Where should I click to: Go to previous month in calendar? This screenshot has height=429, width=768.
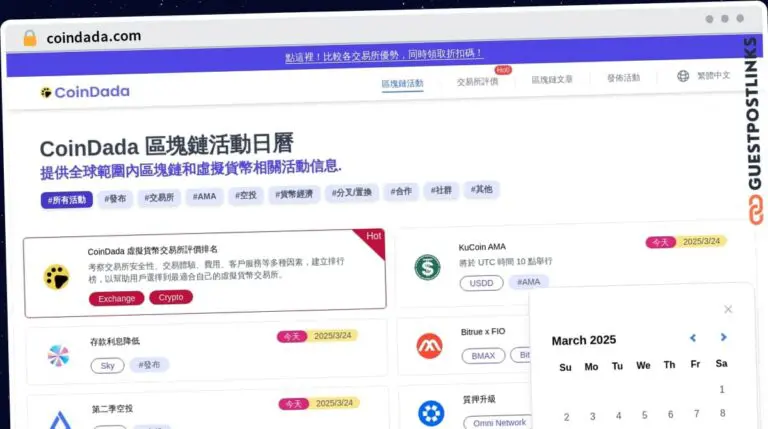[x=692, y=338]
